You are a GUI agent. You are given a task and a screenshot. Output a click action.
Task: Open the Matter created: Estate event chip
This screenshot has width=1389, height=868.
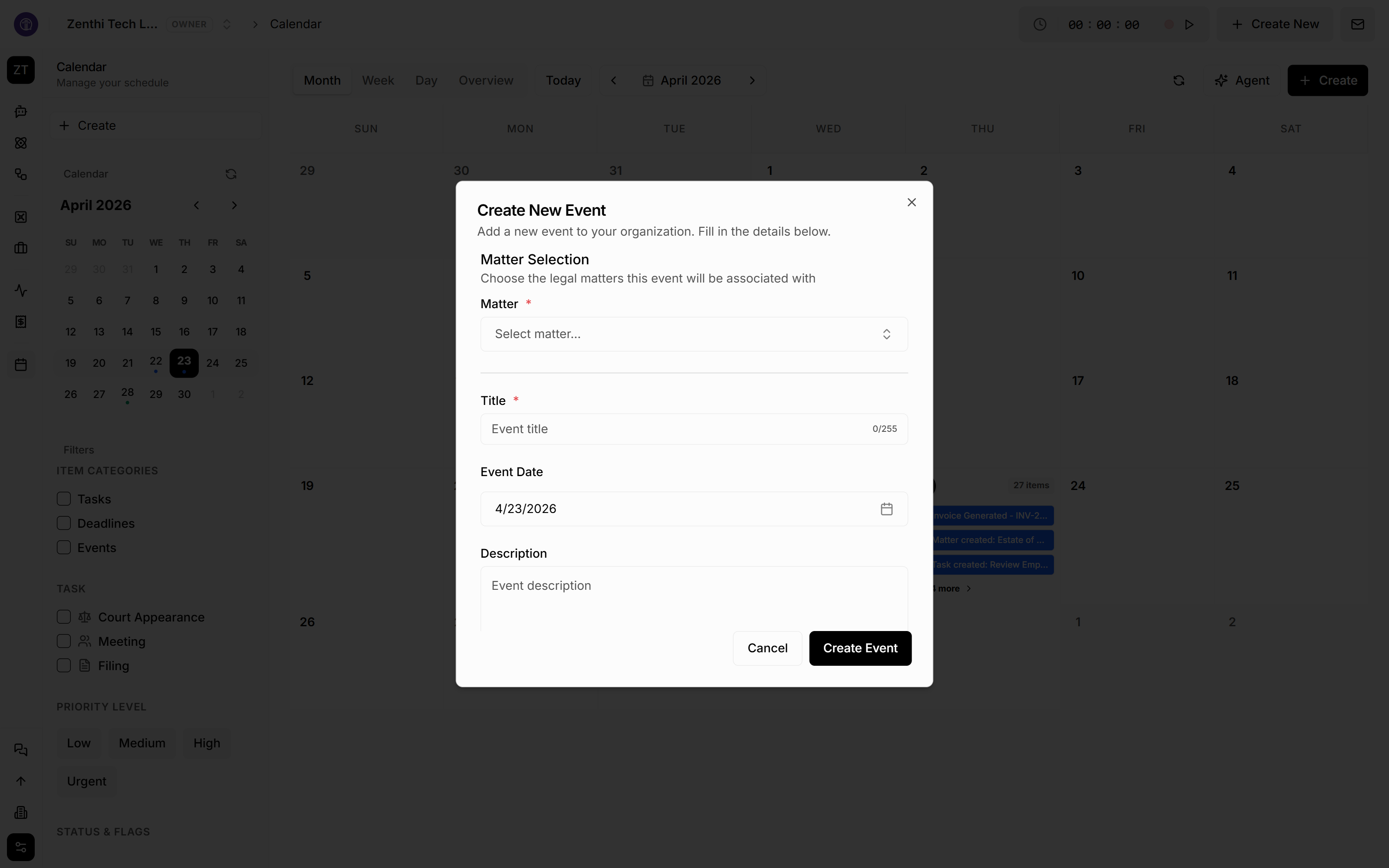point(993,539)
